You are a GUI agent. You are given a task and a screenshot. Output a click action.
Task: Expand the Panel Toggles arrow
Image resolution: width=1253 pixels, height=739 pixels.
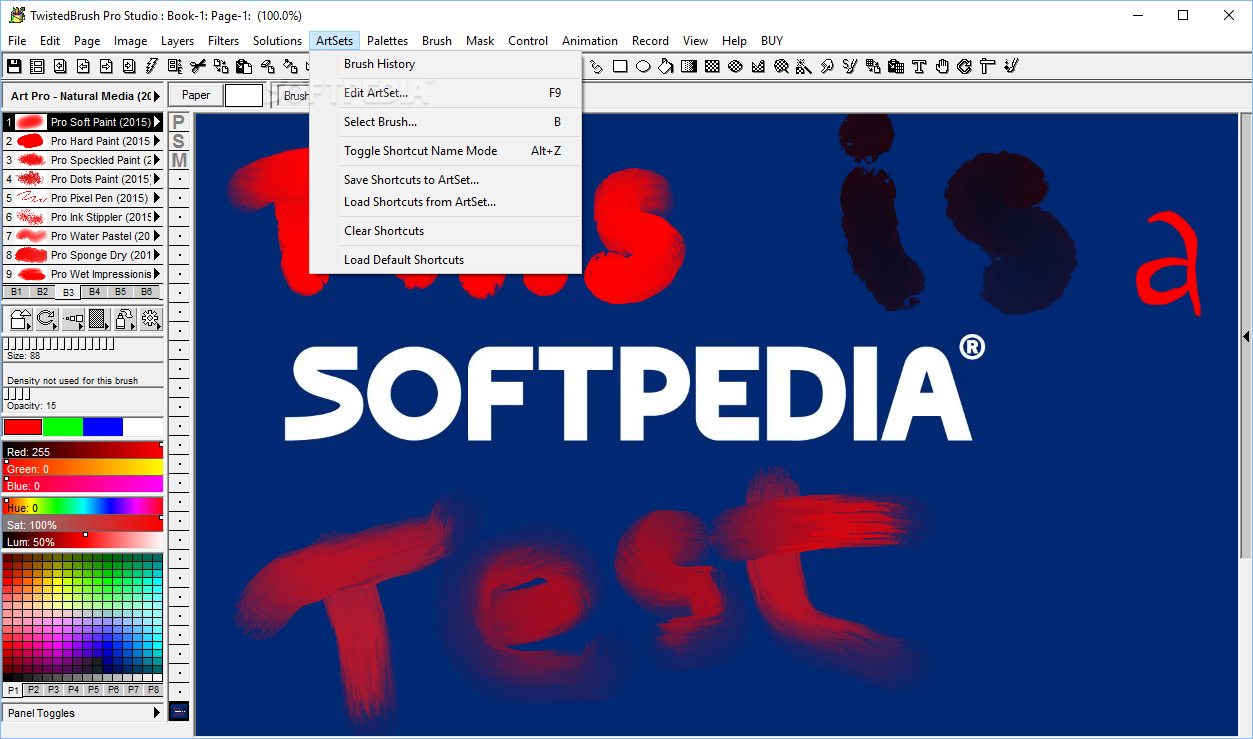click(x=157, y=713)
